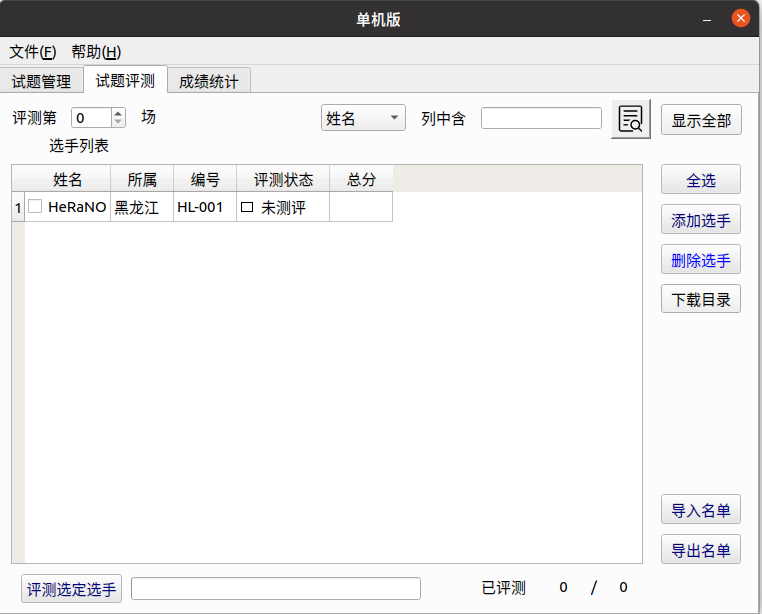Start judging with 评测选定选手
This screenshot has height=614, width=762.
71,589
